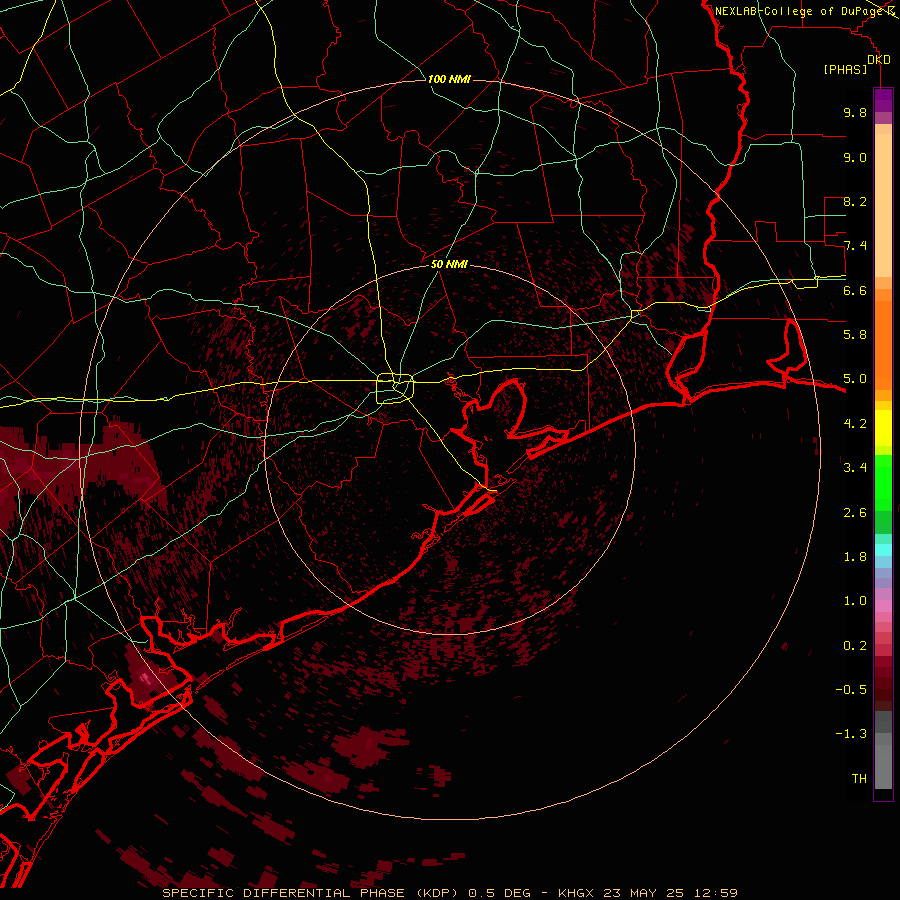Click the 1.0 color scale value
The height and width of the screenshot is (900, 900).
coord(855,601)
